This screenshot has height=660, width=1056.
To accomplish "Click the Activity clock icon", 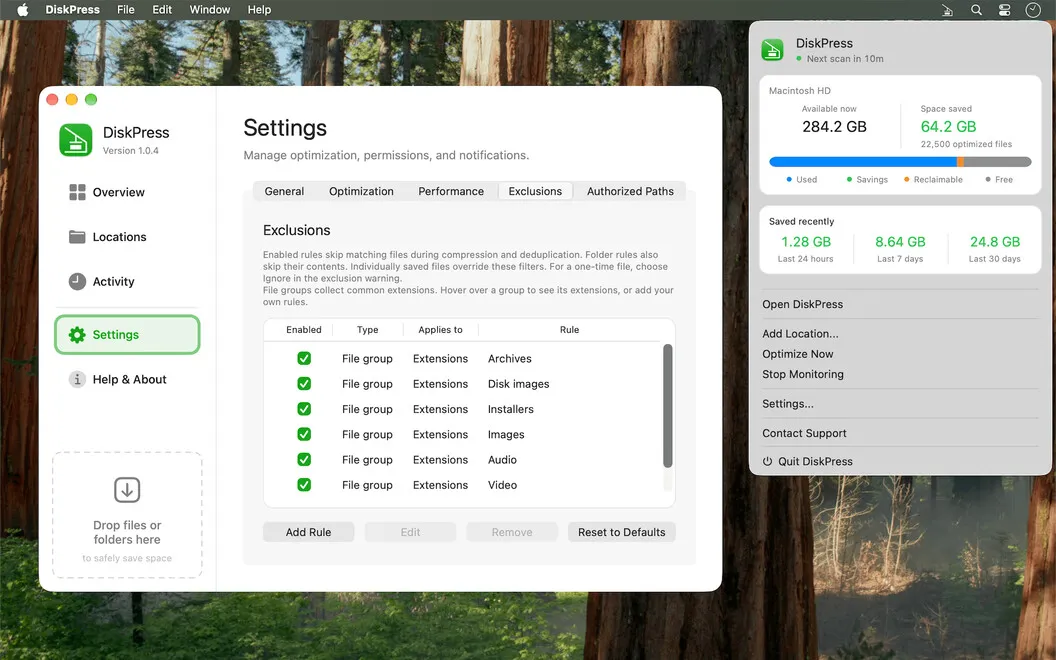I will pyautogui.click(x=77, y=282).
